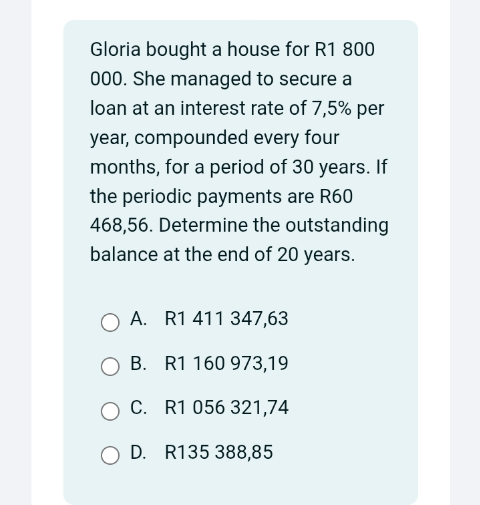Viewport: 480px width, 505px height.
Task: Click the answer text R1 411 347,63
Action: (x=226, y=318)
